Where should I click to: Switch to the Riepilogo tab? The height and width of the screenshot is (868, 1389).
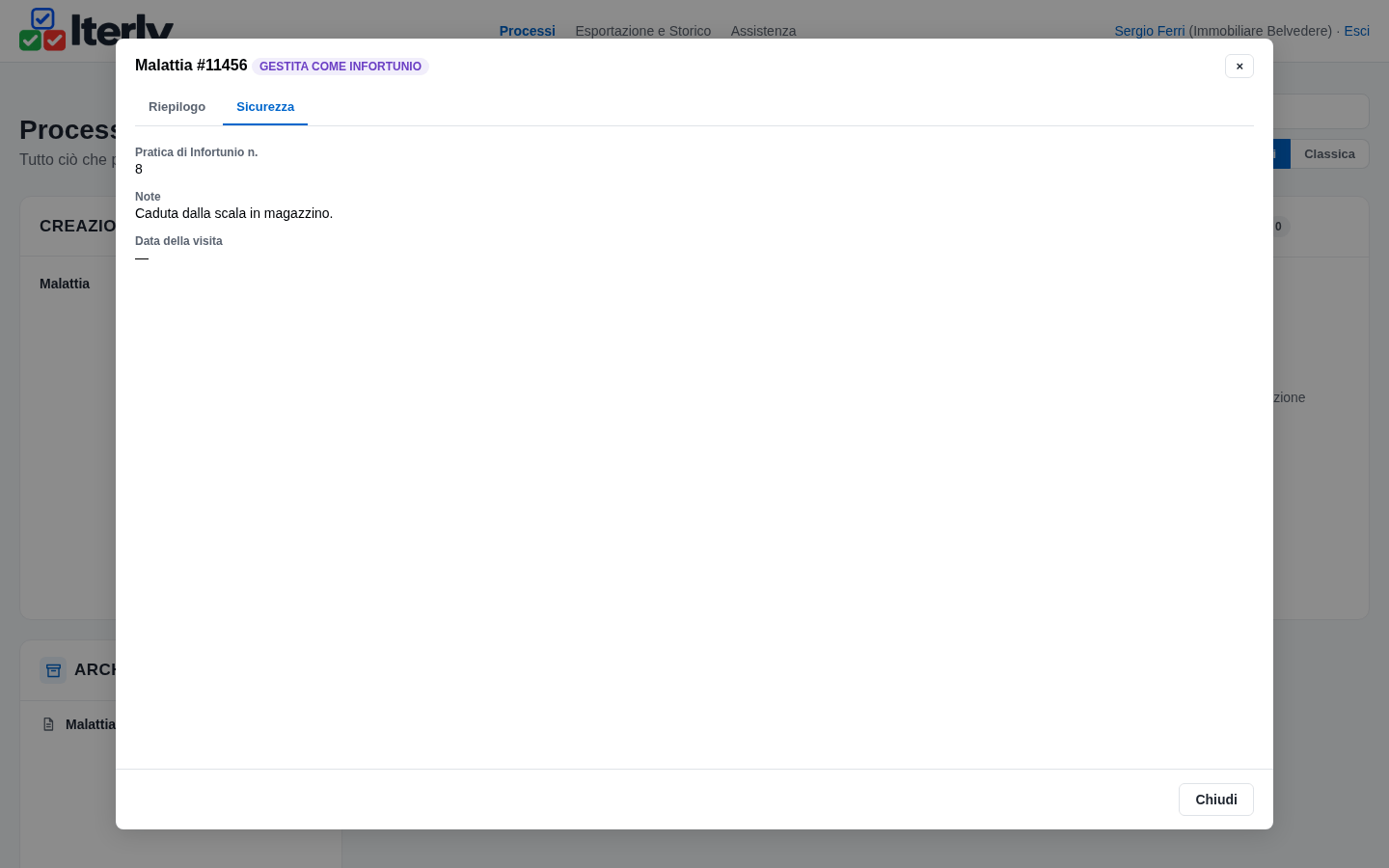[x=177, y=107]
